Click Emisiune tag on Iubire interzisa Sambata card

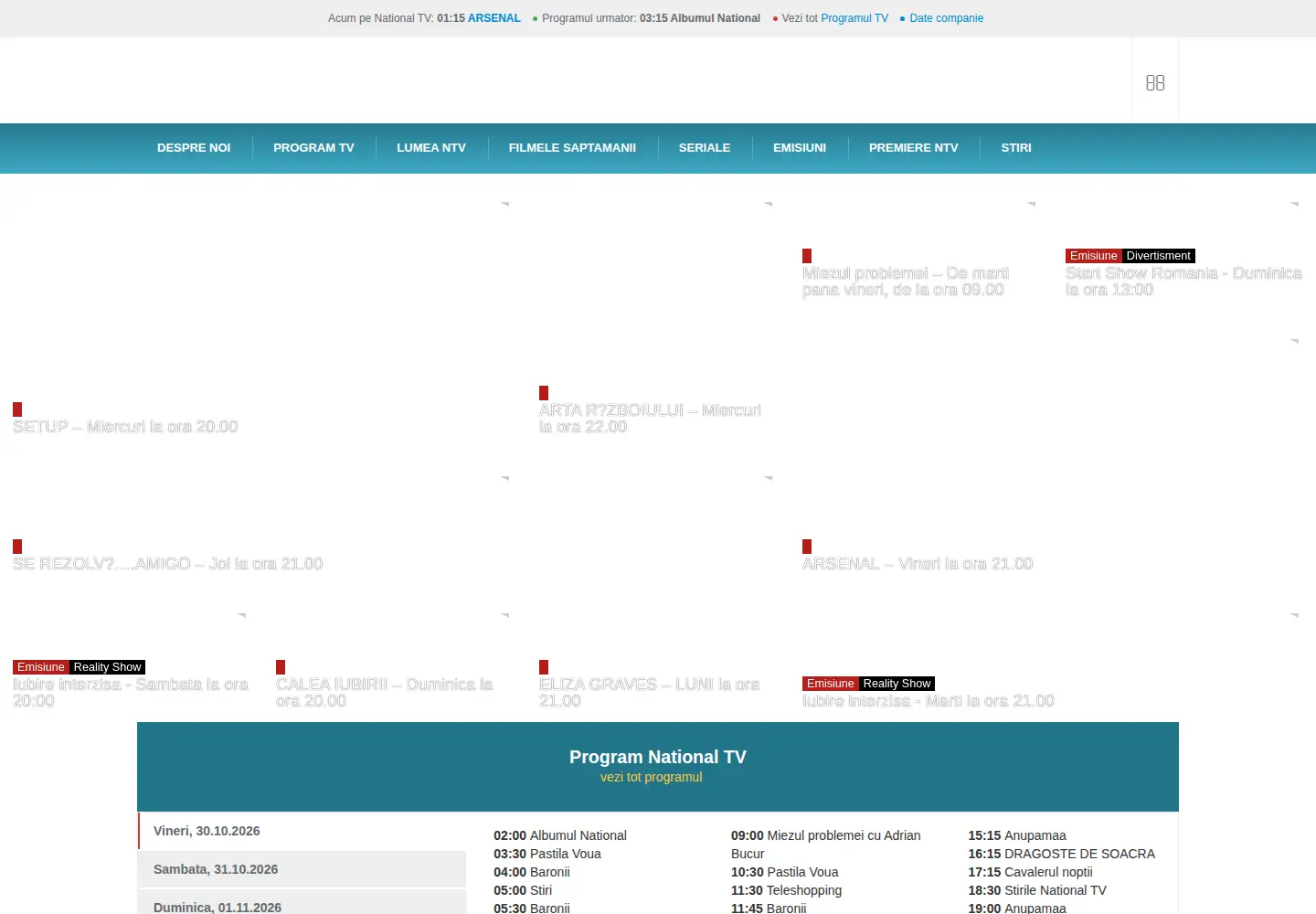(41, 667)
